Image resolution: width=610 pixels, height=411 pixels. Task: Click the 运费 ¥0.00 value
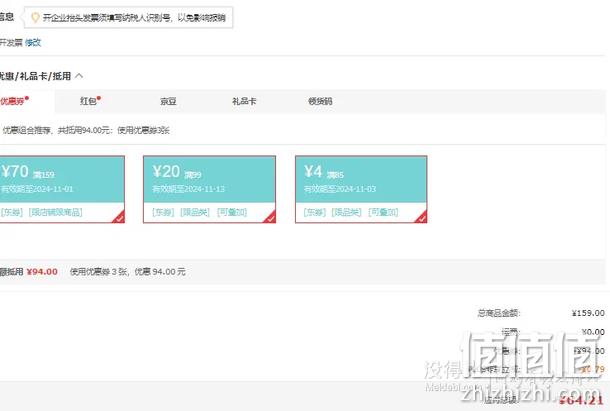pyautogui.click(x=593, y=332)
